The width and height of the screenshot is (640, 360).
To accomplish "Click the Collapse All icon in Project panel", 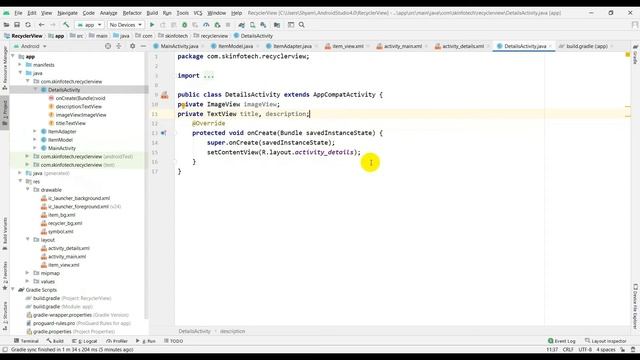I will pyautogui.click(x=119, y=46).
